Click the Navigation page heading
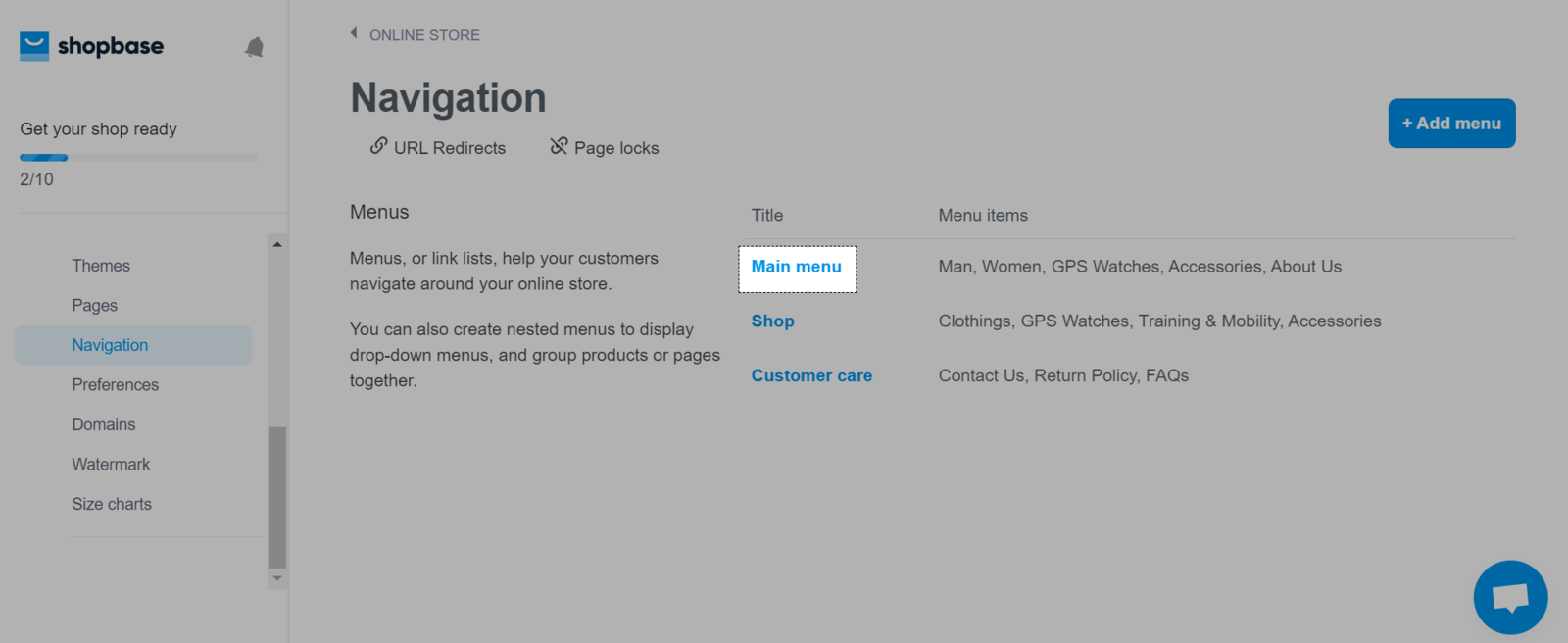 (x=448, y=98)
